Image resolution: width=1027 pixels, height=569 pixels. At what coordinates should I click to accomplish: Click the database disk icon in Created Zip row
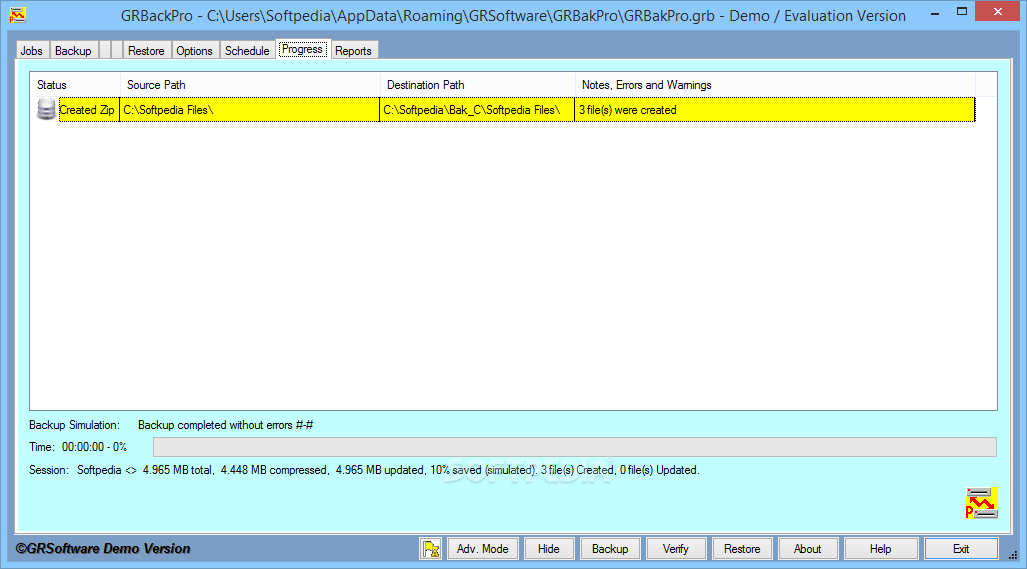(x=46, y=109)
